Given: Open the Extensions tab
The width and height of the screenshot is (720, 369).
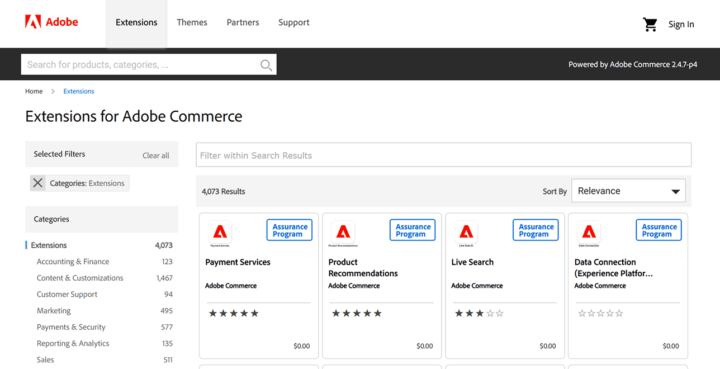Looking at the screenshot, I should click(x=136, y=22).
